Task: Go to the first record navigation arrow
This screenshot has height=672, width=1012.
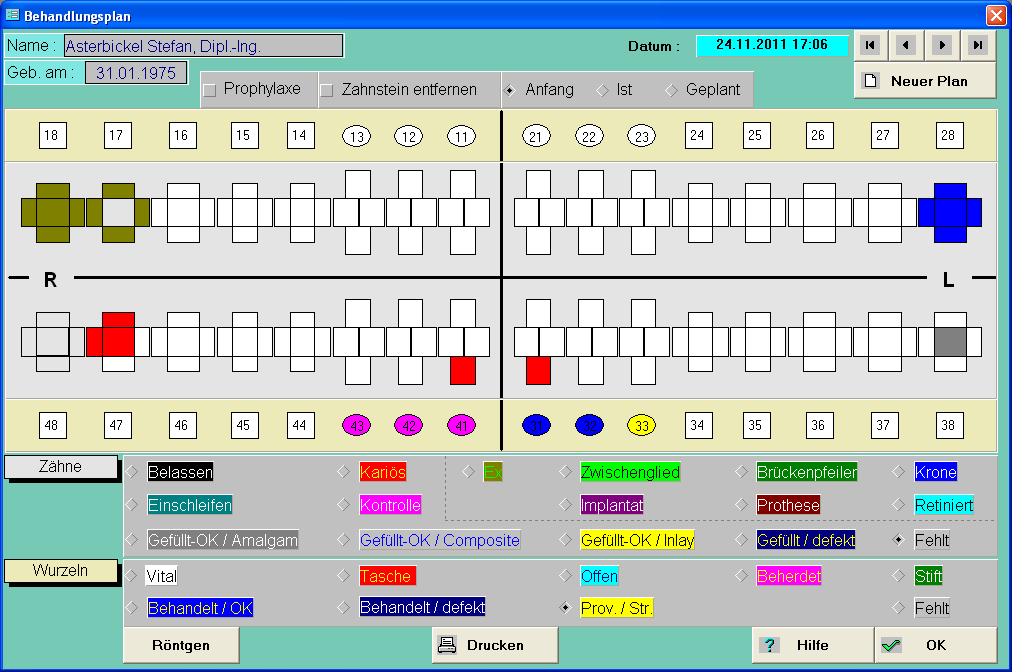Action: click(x=871, y=45)
